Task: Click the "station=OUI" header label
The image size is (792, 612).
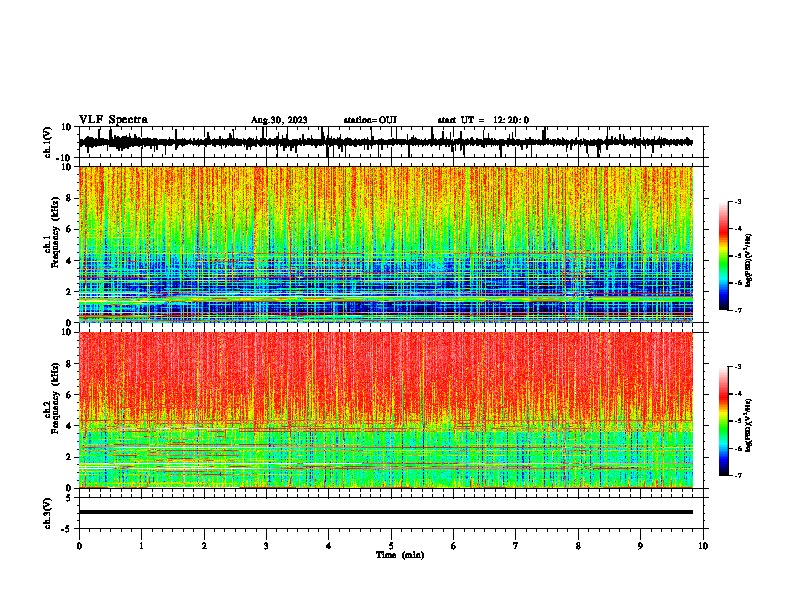Action: [x=370, y=120]
